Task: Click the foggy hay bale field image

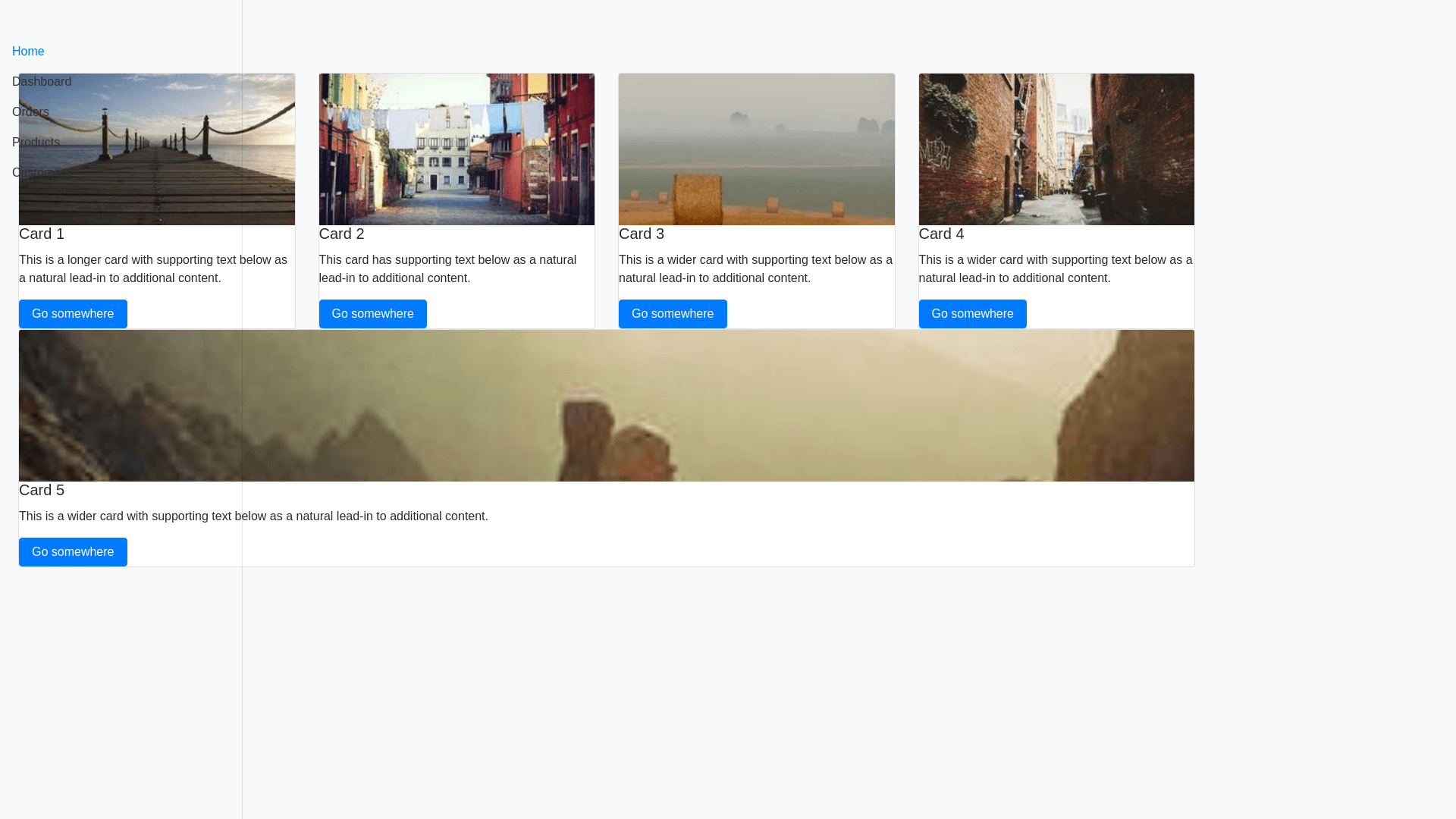Action: tap(756, 149)
